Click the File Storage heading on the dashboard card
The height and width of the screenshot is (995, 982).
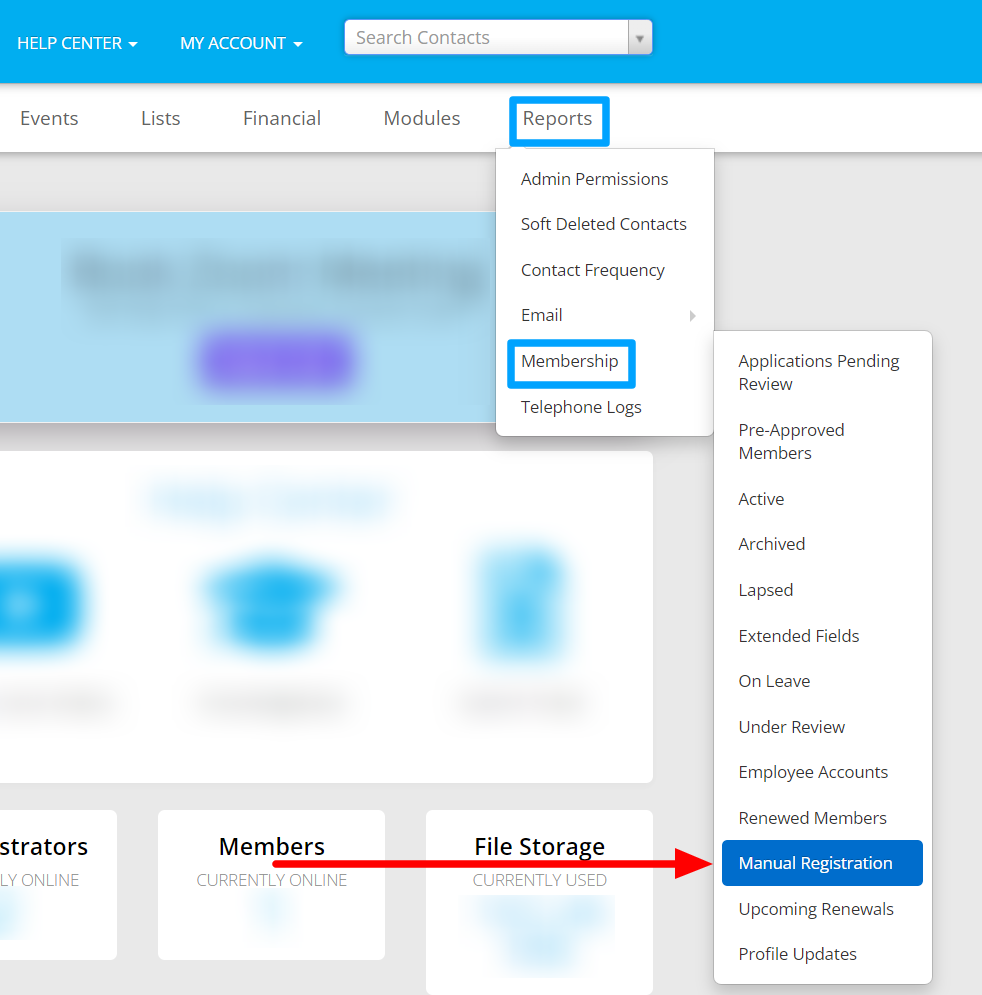[539, 847]
